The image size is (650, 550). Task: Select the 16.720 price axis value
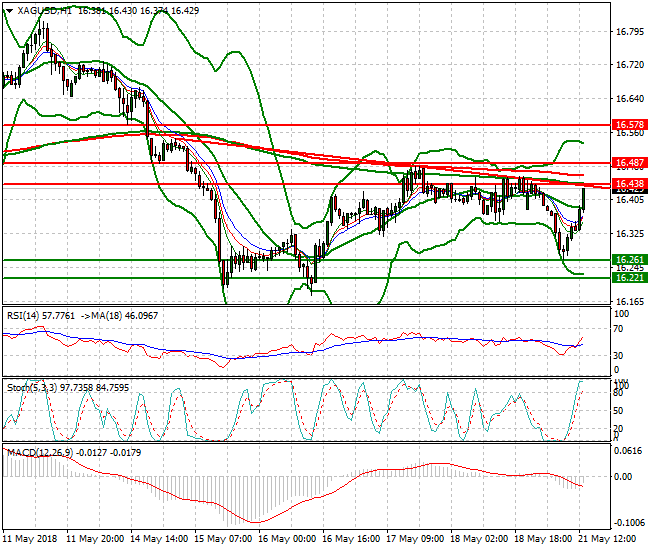630,65
